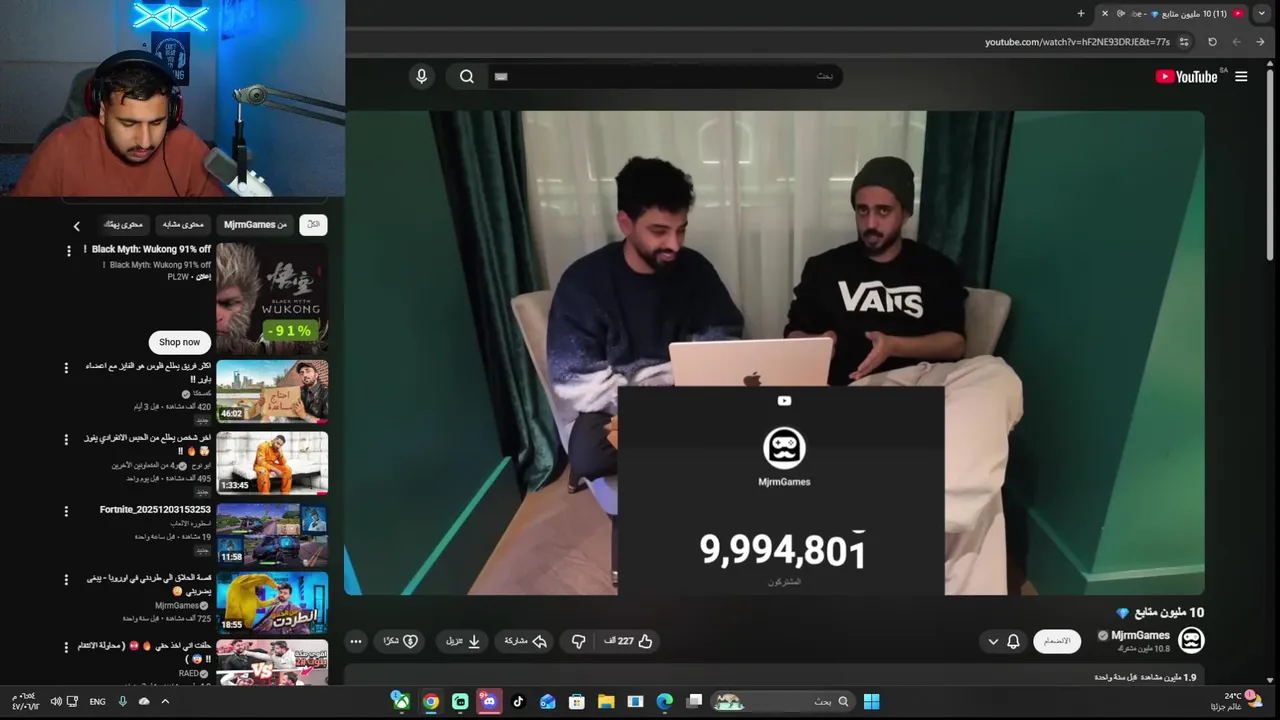Open the weather widget showing 24°C

tap(1236, 701)
